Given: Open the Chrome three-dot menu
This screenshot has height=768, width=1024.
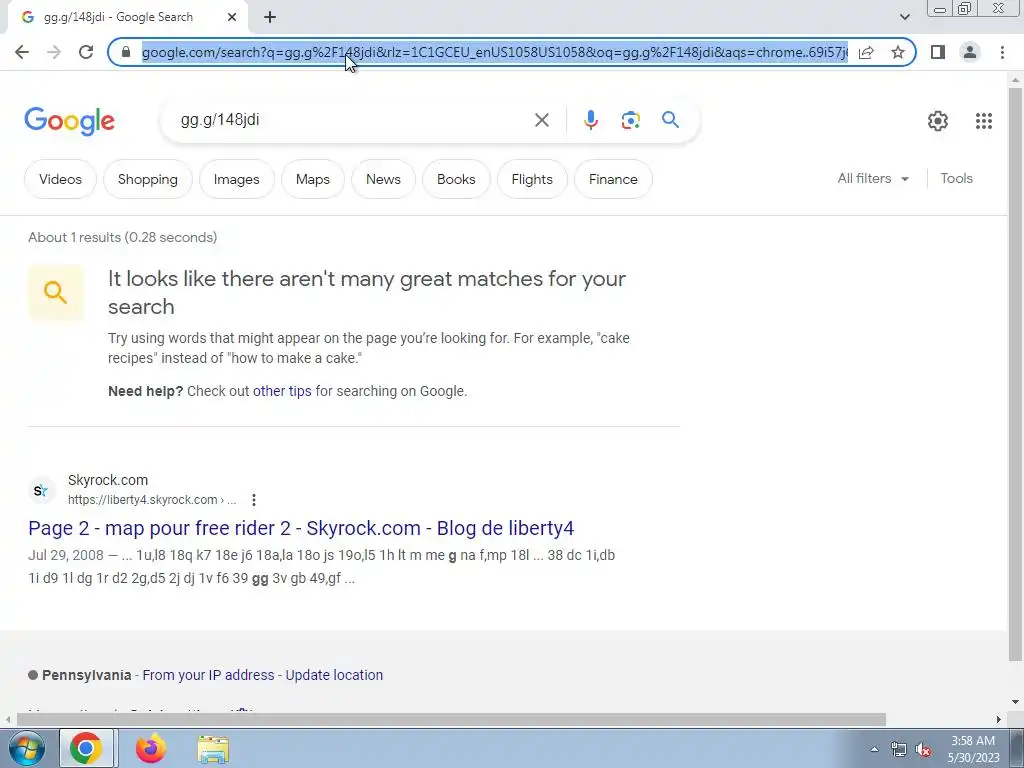Looking at the screenshot, I should pos(1002,52).
